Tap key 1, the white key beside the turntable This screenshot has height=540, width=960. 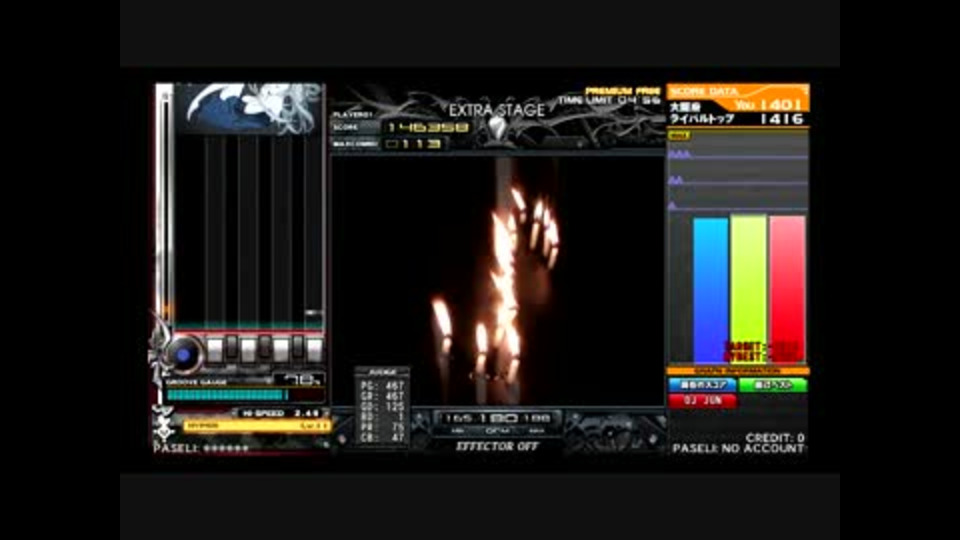[215, 351]
